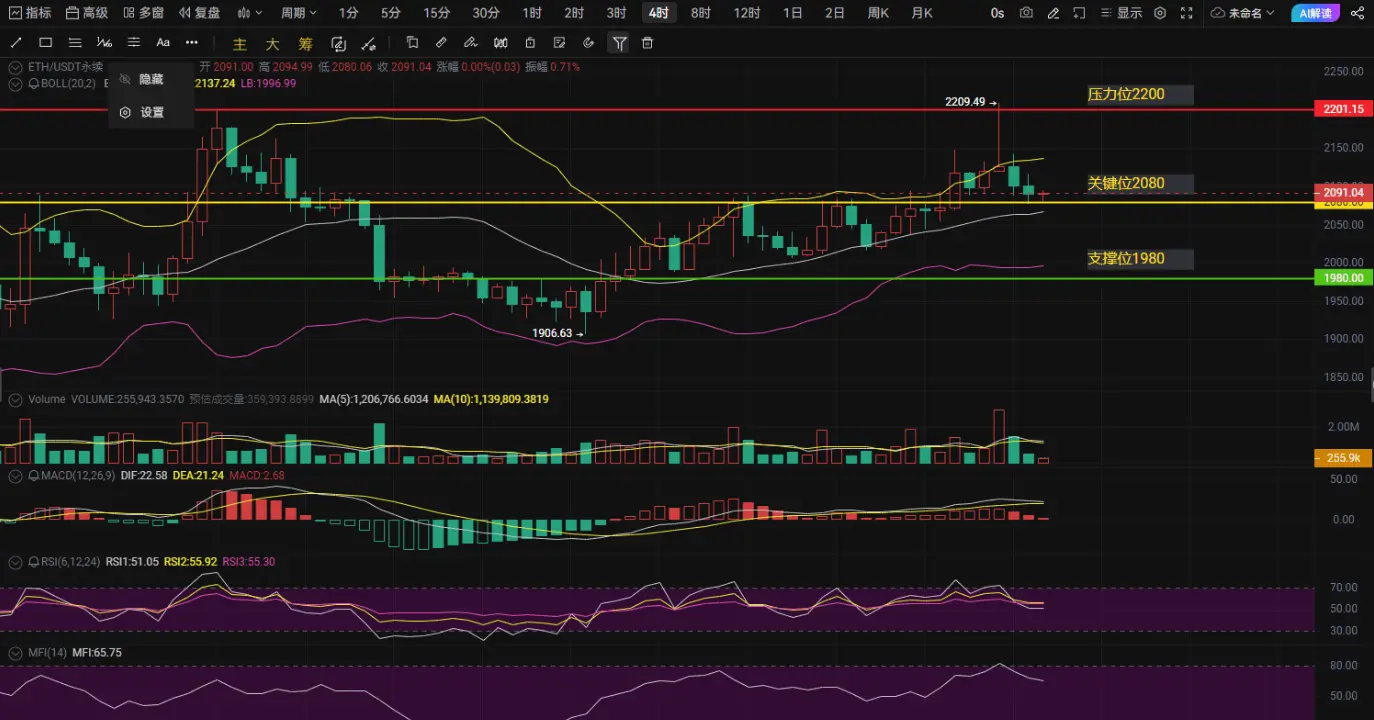This screenshot has height=720, width=1374.
Task: Select the rectangle shape drawing tool
Action: pos(46,43)
